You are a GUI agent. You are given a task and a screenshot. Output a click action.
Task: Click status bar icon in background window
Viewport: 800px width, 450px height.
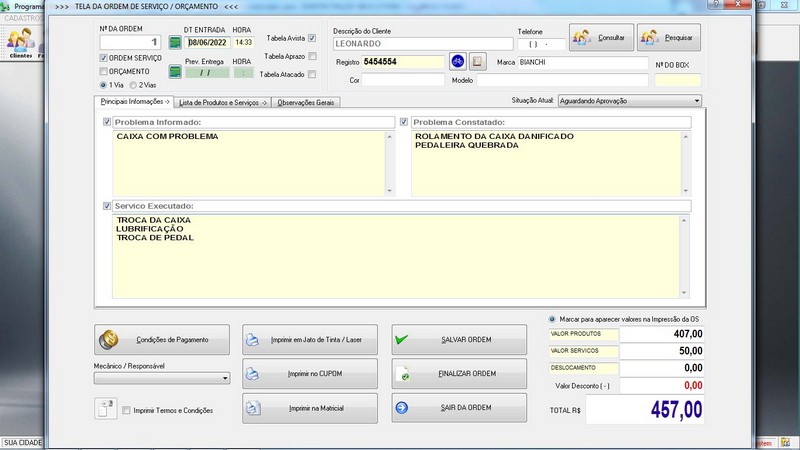point(786,442)
